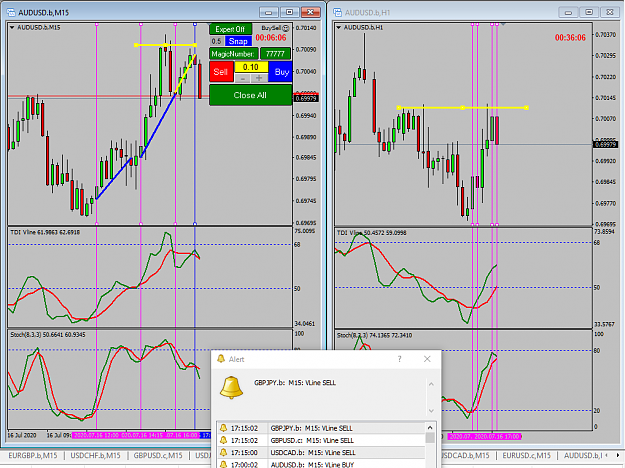
Task: Maximize the AUDUSD.b,M15 chart window
Action: tap(290, 12)
